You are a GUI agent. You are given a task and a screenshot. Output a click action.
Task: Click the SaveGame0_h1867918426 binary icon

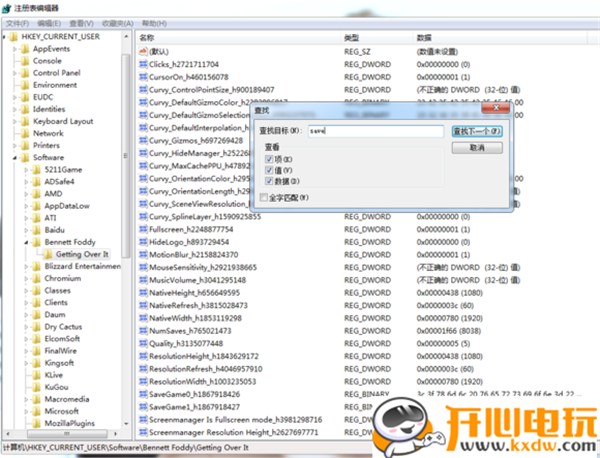tap(143, 394)
